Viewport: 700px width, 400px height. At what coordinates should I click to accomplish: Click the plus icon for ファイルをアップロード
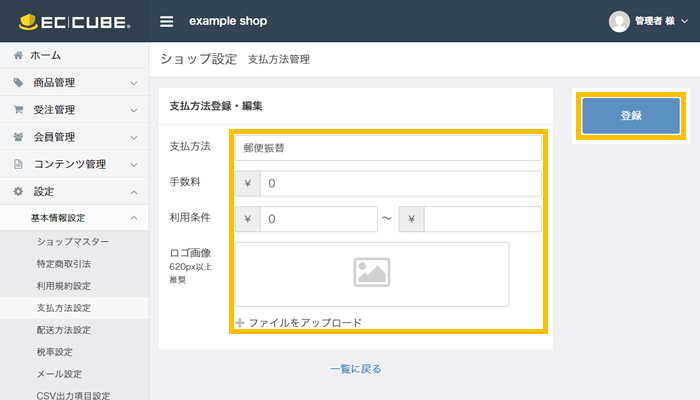(240, 323)
